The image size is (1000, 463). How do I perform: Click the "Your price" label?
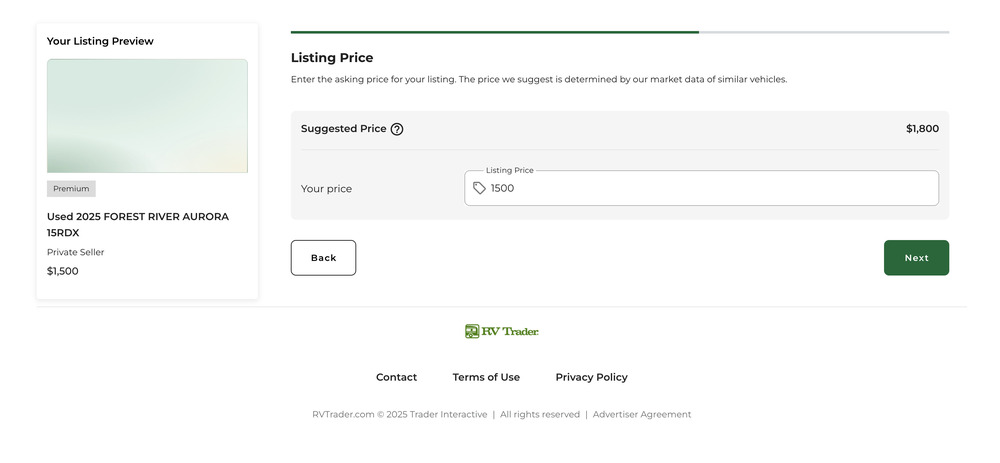(327, 189)
